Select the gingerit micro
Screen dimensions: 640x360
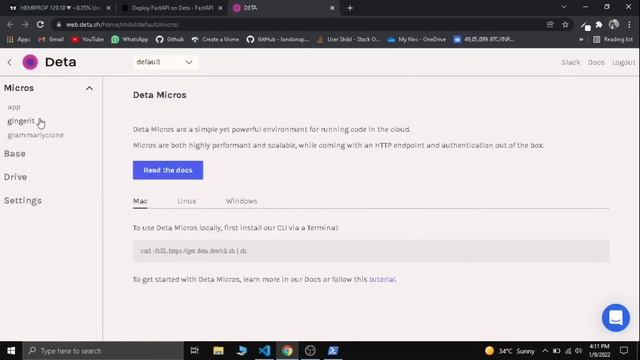pos(21,121)
